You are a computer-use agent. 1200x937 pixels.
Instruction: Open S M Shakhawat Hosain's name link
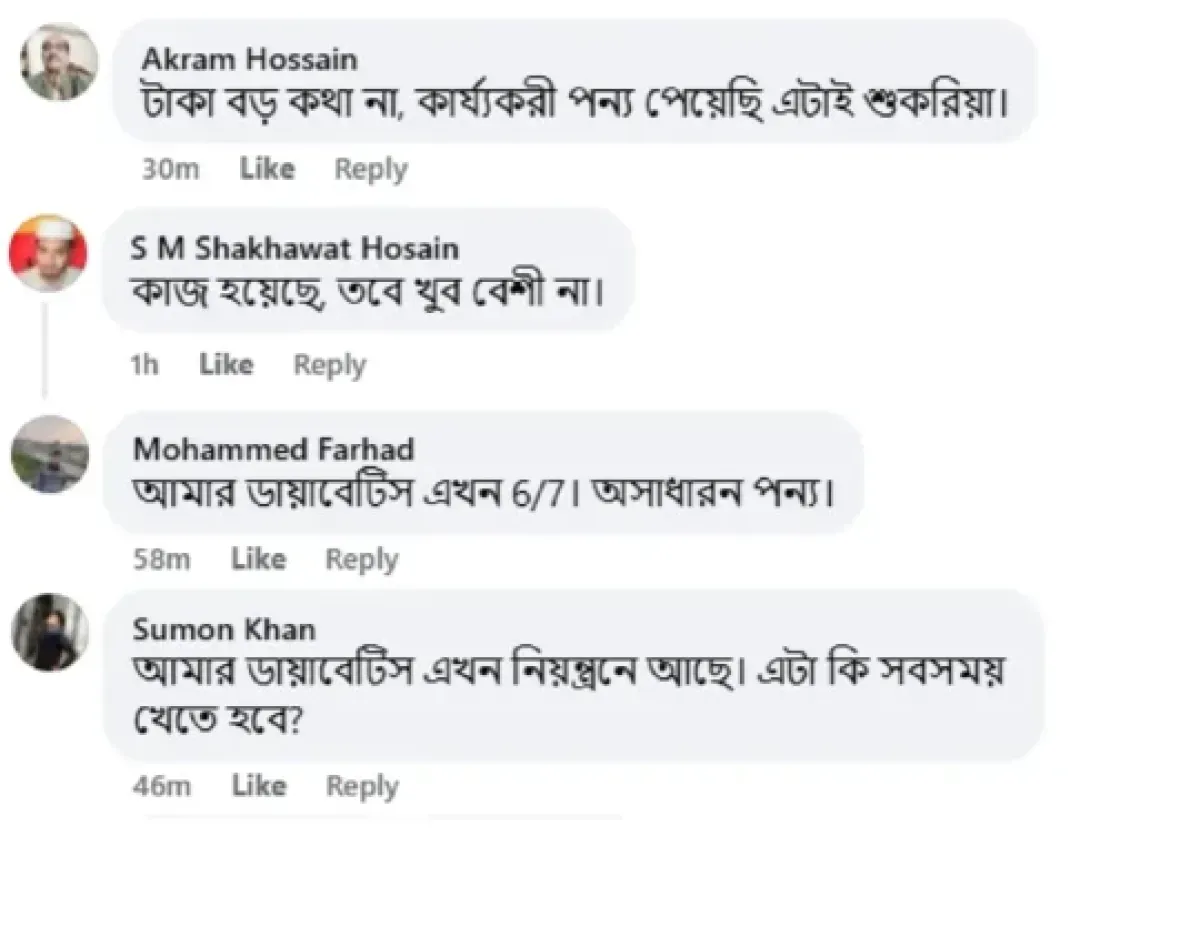[295, 248]
